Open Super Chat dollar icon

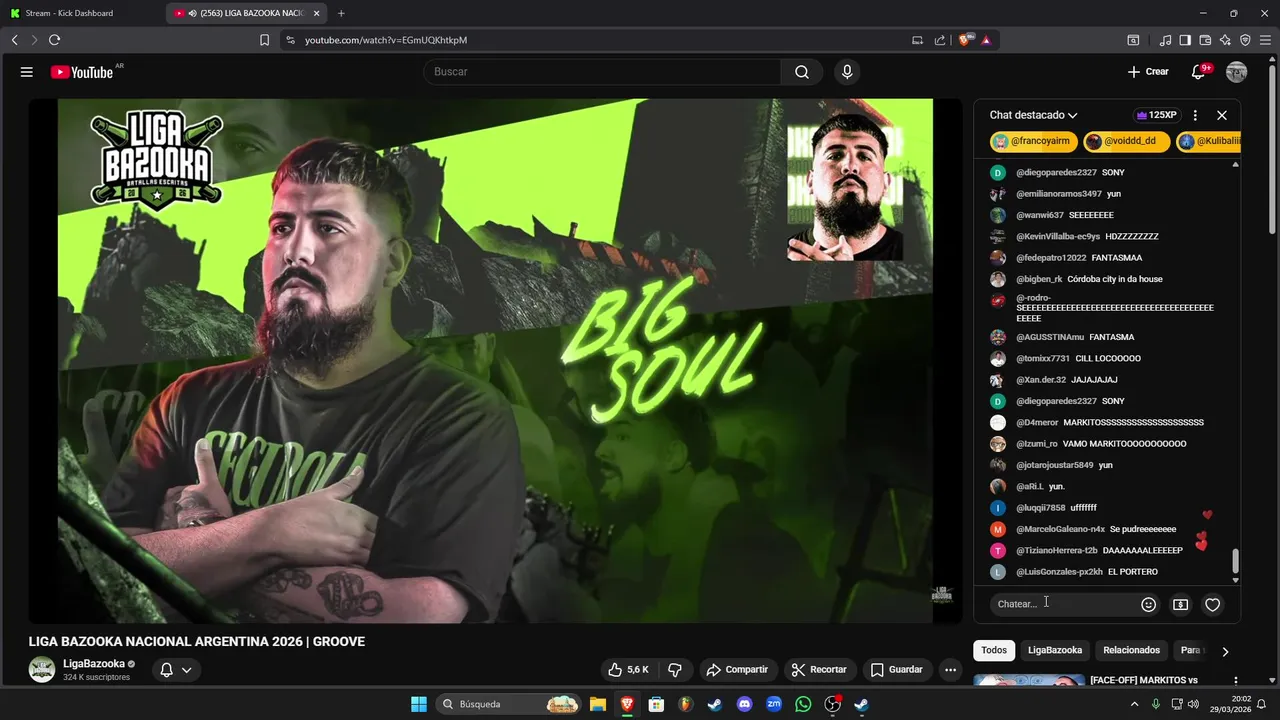[x=1181, y=604]
